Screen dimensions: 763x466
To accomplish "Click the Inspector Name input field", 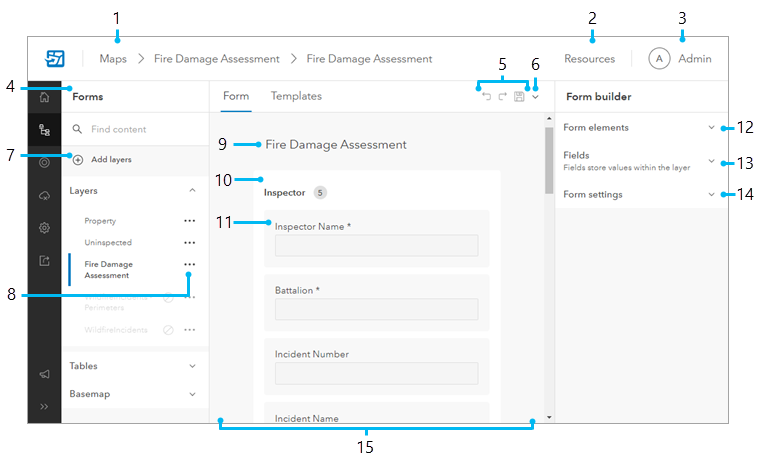I will point(376,246).
